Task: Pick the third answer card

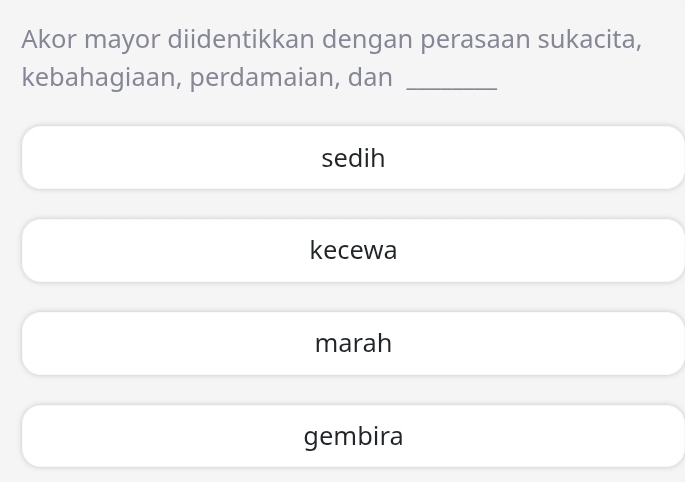Action: pos(353,344)
